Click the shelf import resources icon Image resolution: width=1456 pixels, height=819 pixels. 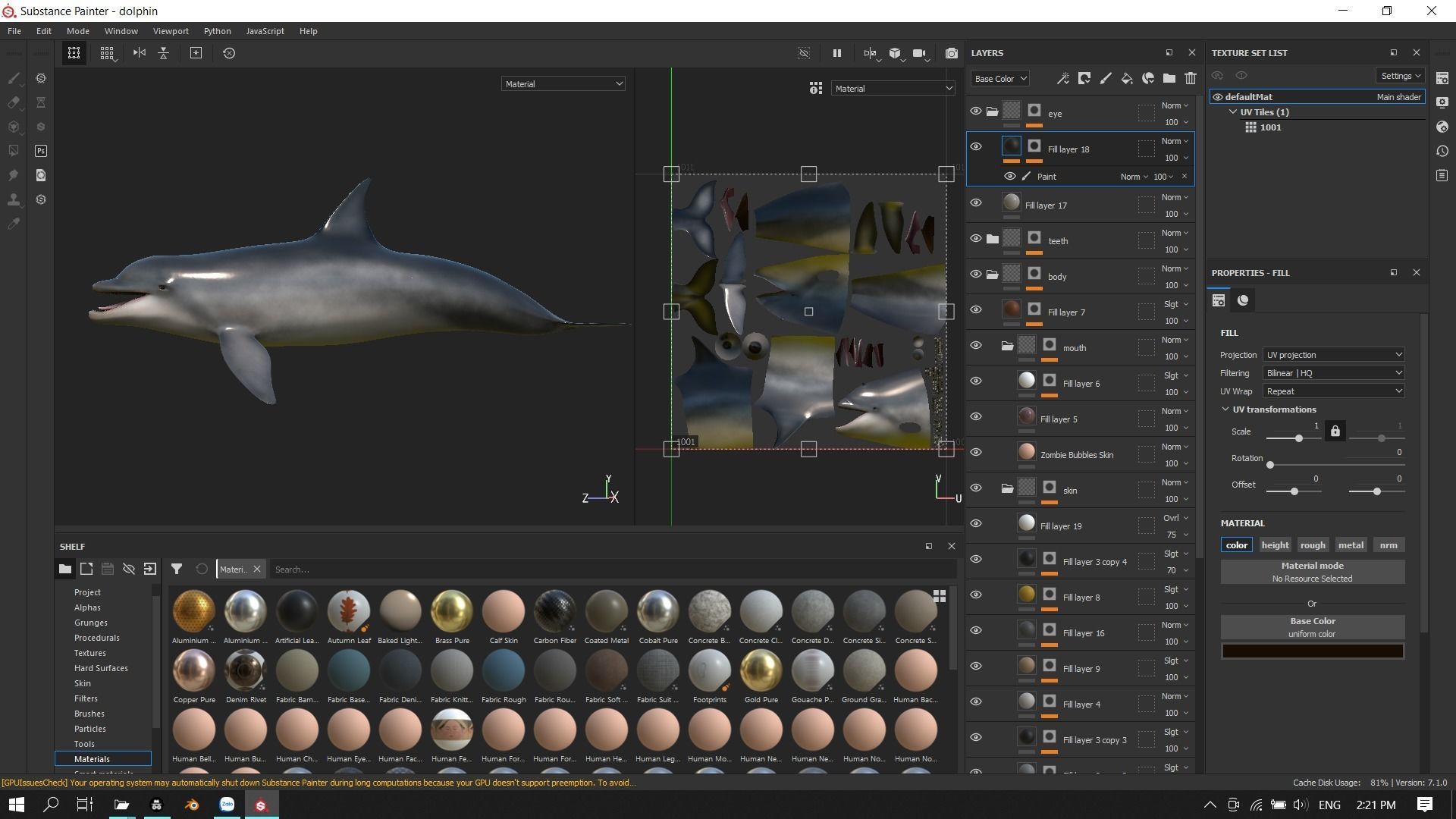point(150,569)
